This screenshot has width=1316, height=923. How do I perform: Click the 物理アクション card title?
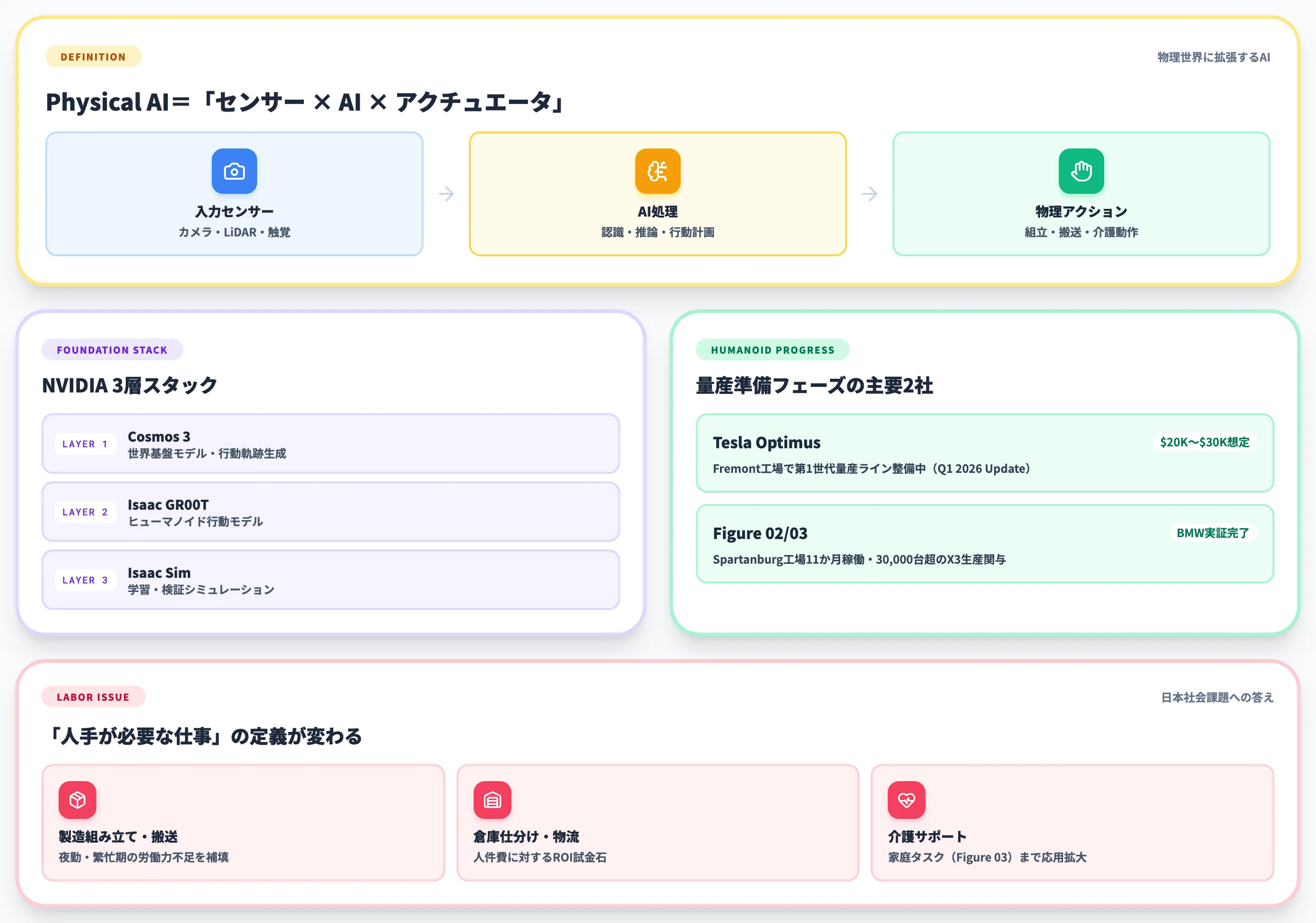click(1081, 211)
